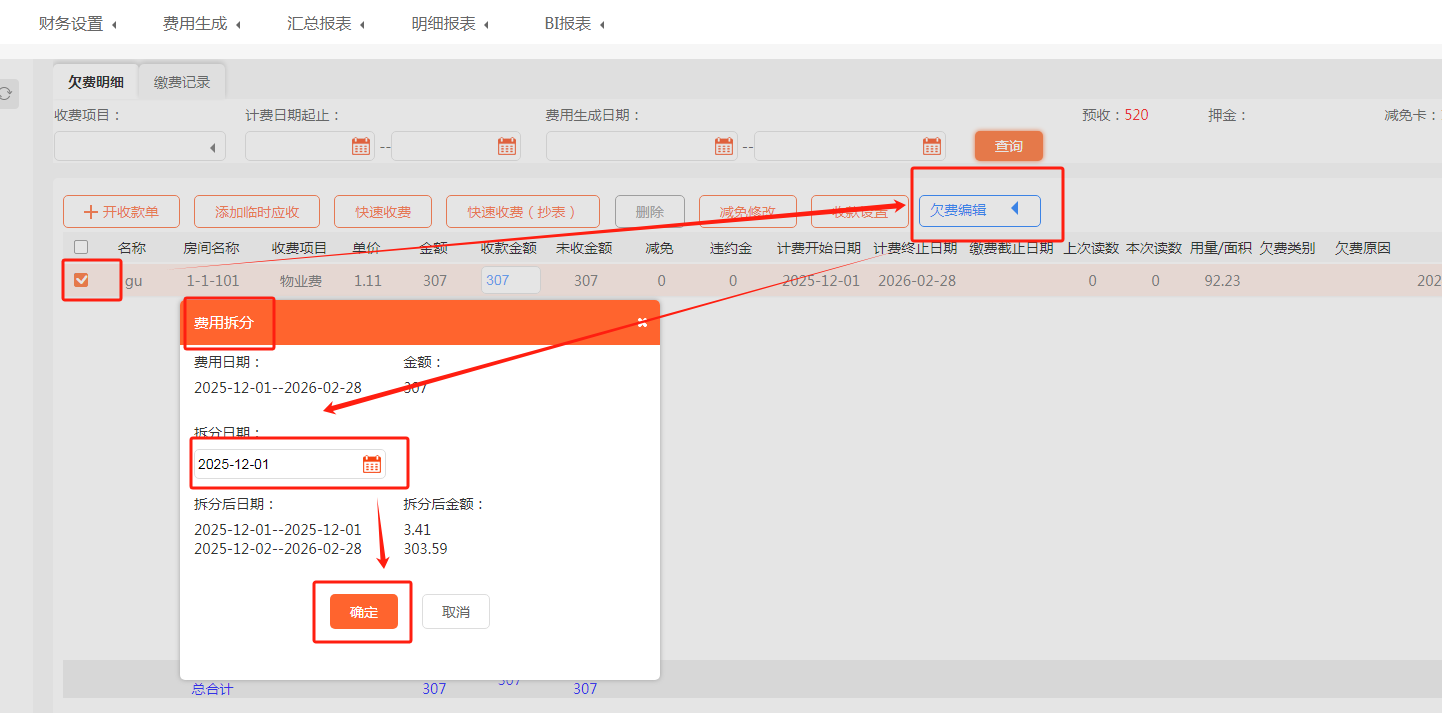Screen dimensions: 1442x713
Task: Uncheck the row checkbox for gu
Action: point(81,280)
